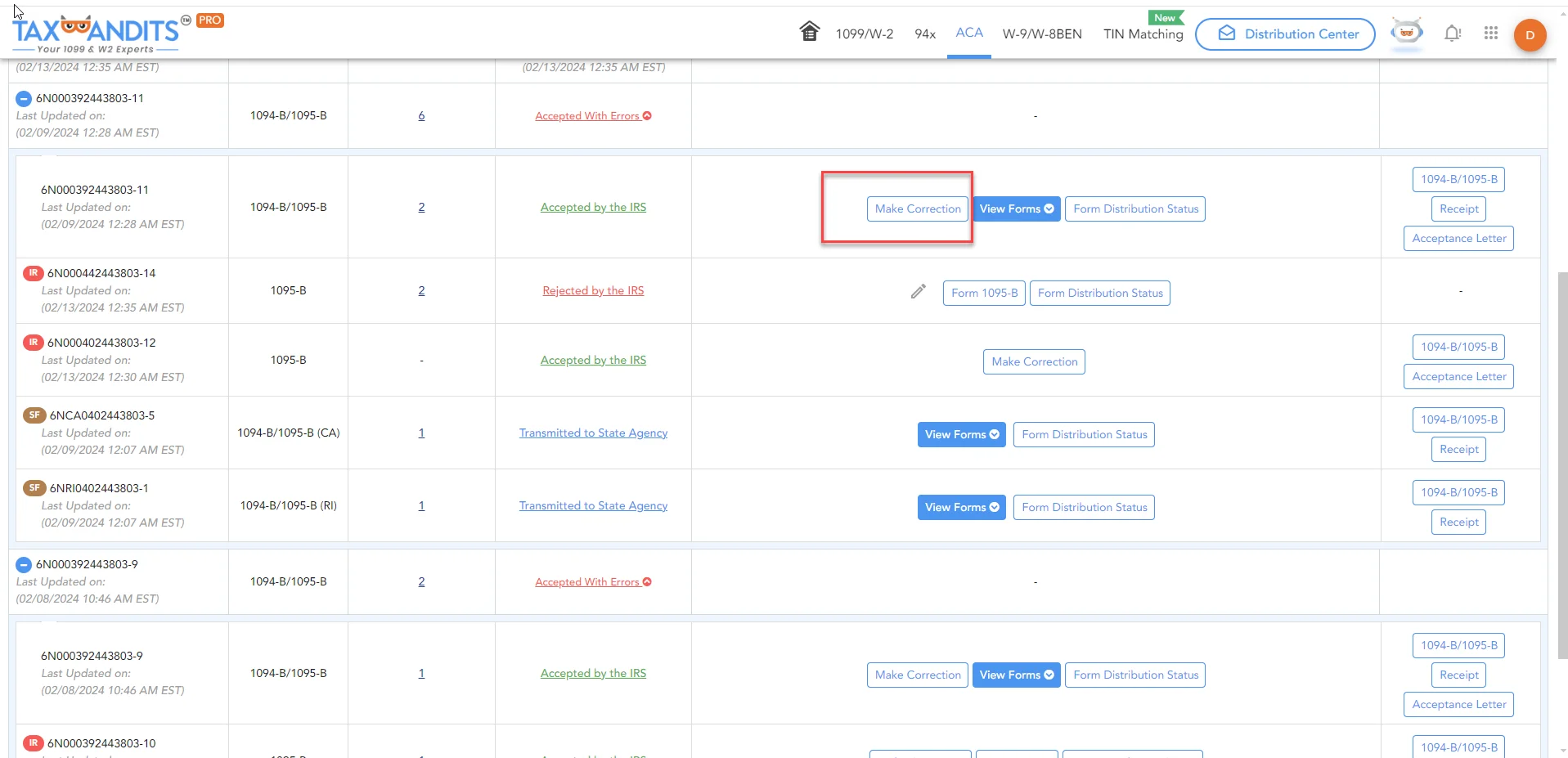This screenshot has height=758, width=1568.
Task: Expand View Forms dropdown for 1094-B/1095-B (CA)
Action: [x=961, y=435]
